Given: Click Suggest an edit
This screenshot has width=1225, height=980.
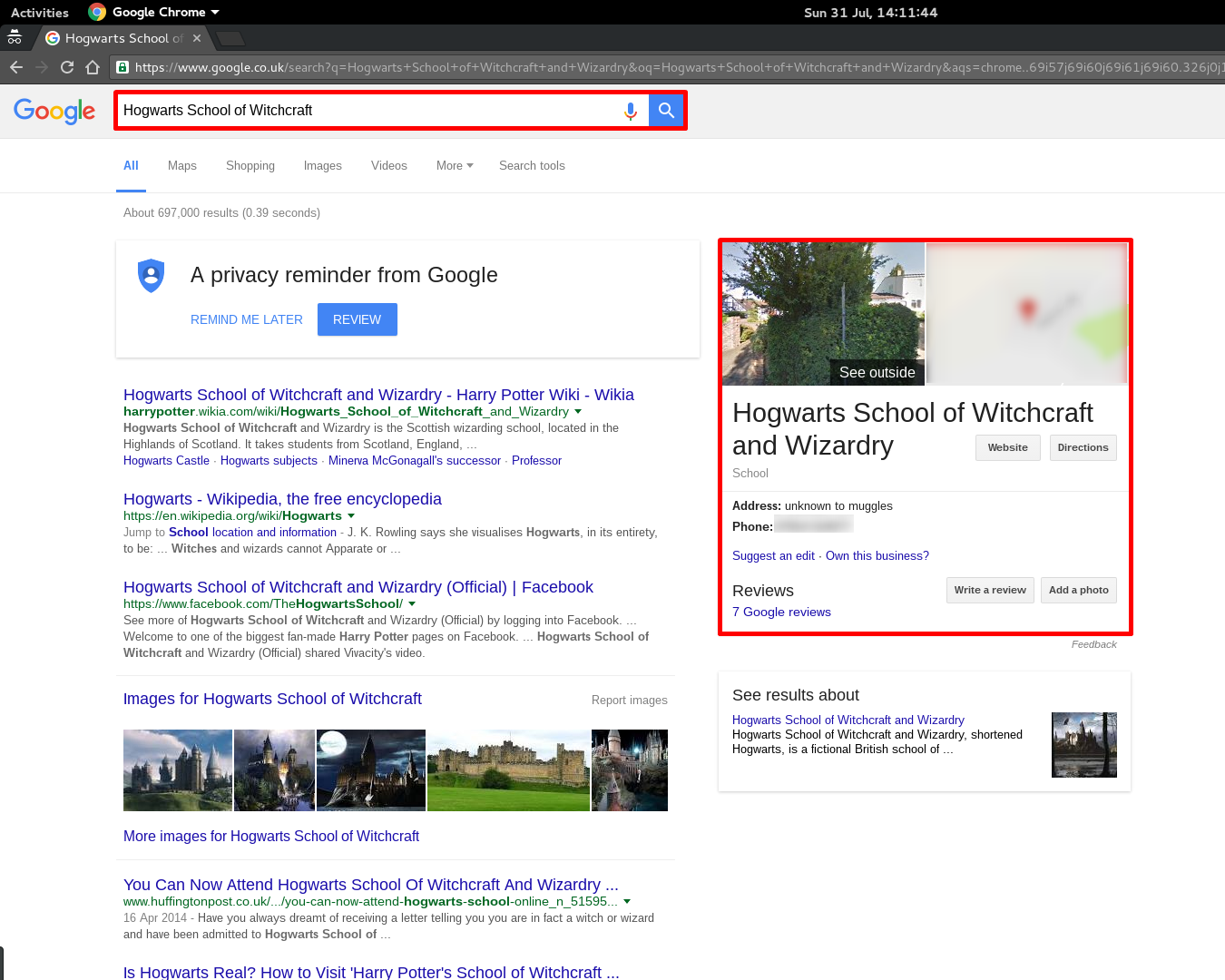Looking at the screenshot, I should (x=773, y=556).
